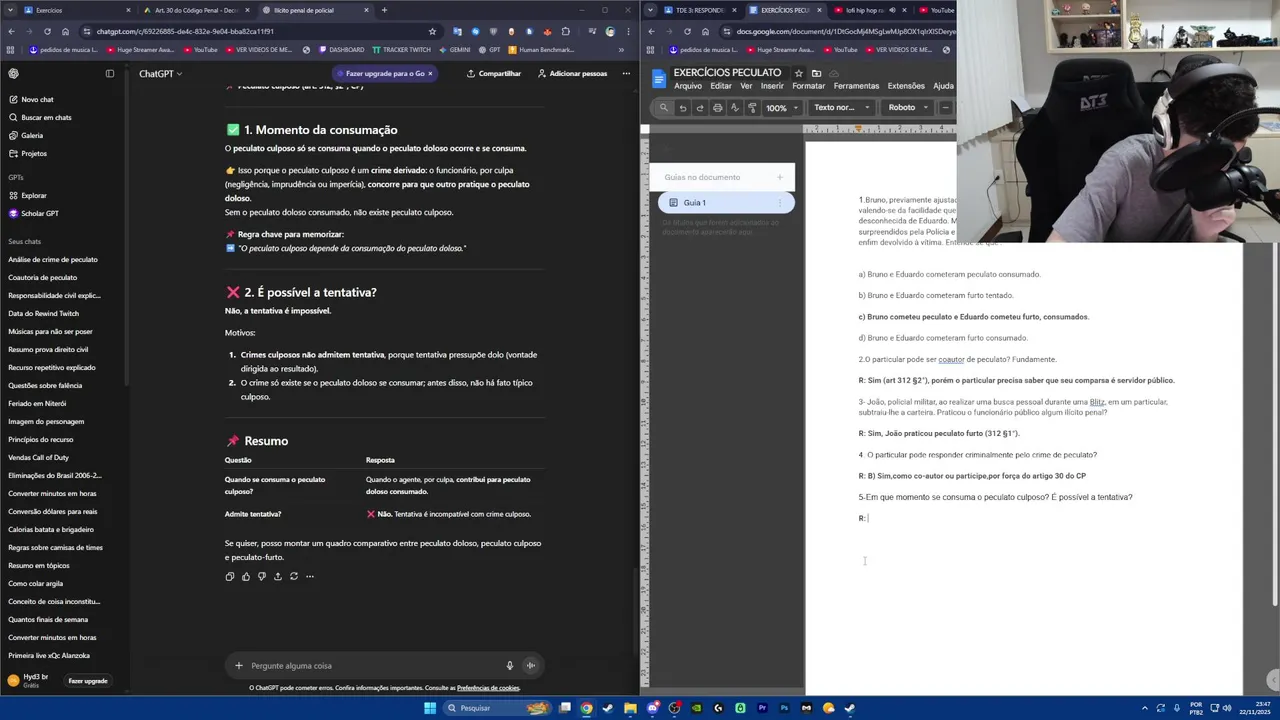This screenshot has width=1280, height=720.
Task: Click the voice dictation microphone in ChatGPT
Action: pos(510,666)
